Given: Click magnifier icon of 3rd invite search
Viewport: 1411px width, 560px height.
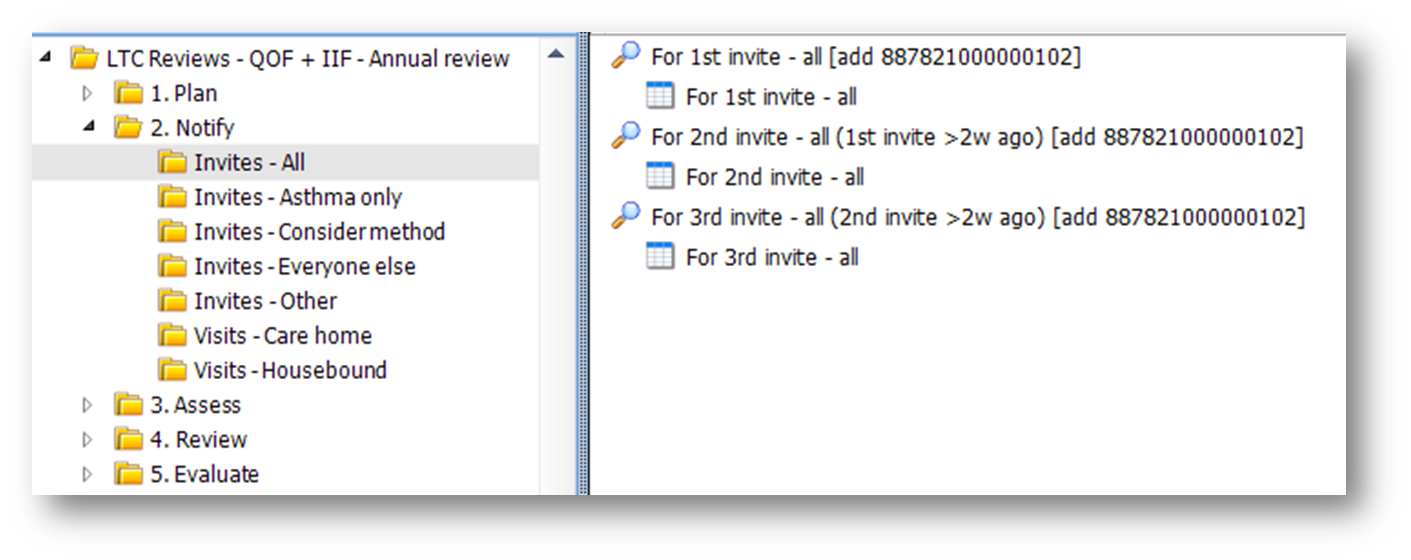Looking at the screenshot, I should click(626, 215).
